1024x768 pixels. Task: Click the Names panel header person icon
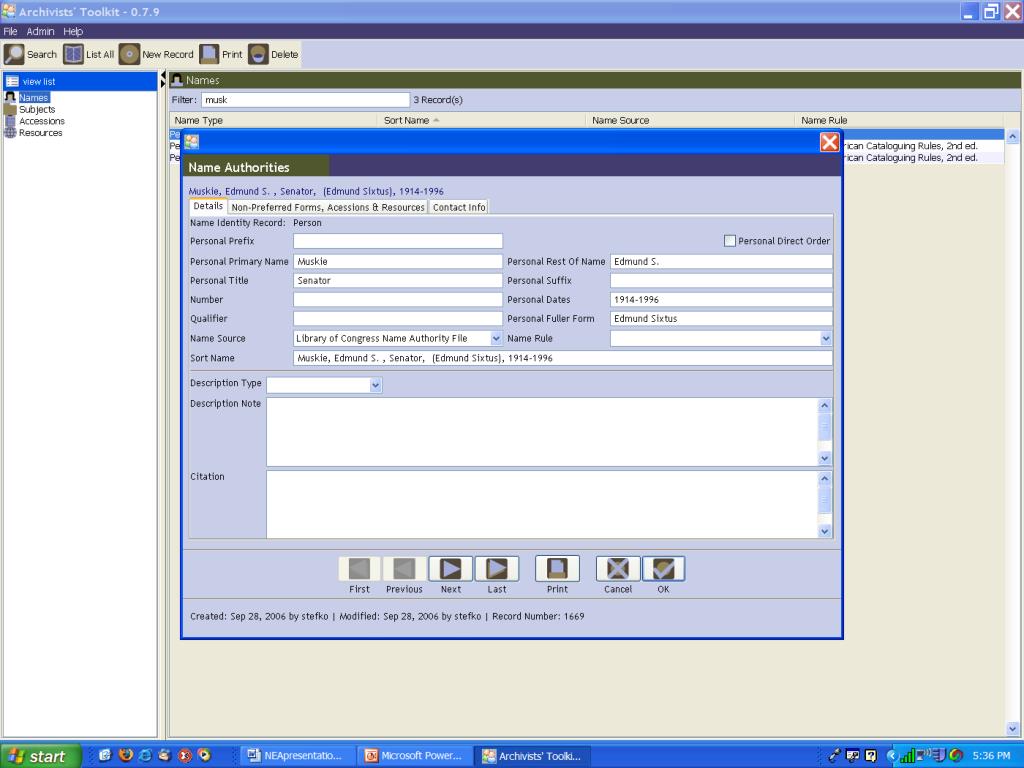pos(176,80)
